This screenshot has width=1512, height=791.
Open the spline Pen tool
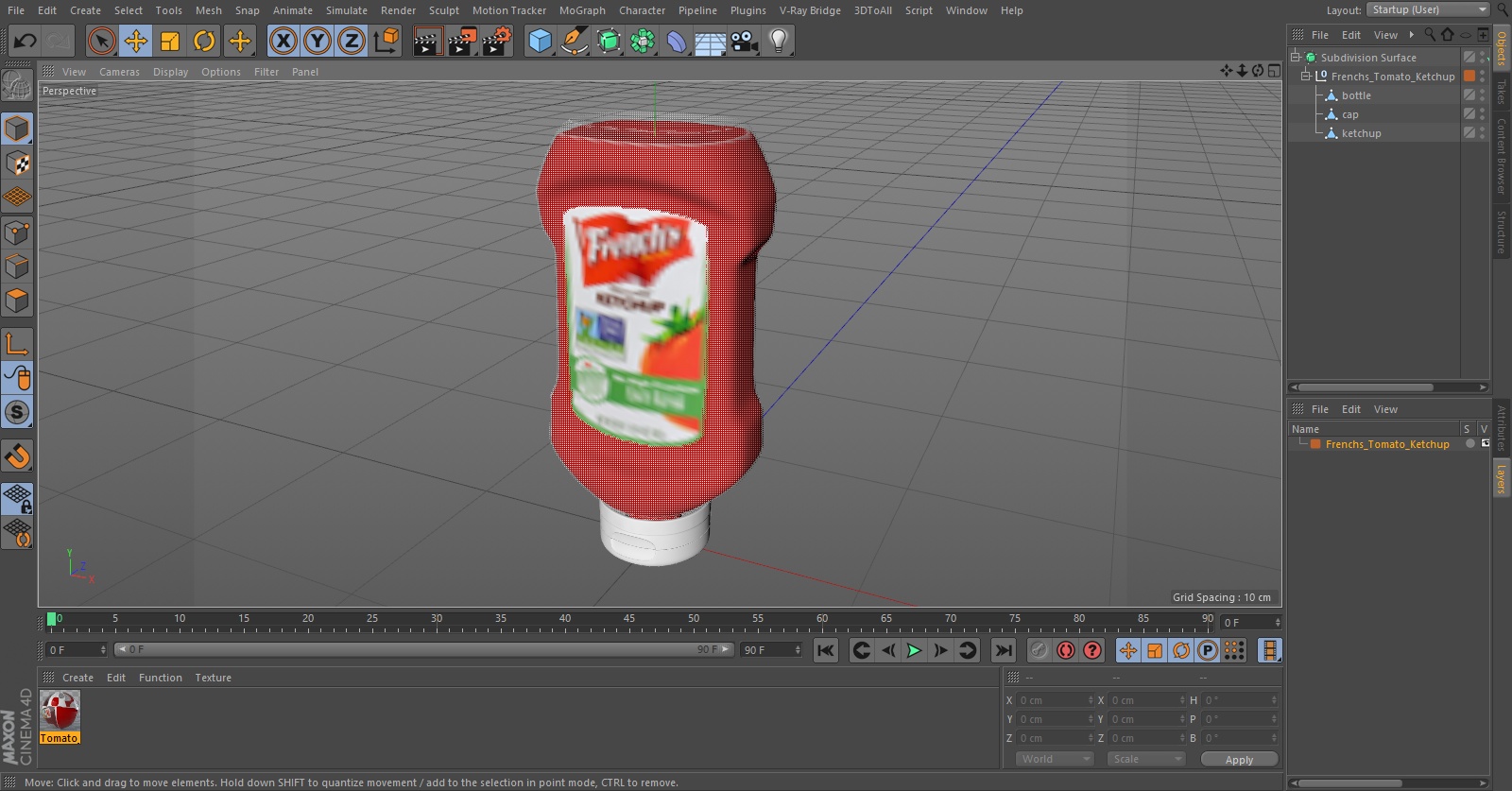[x=574, y=41]
